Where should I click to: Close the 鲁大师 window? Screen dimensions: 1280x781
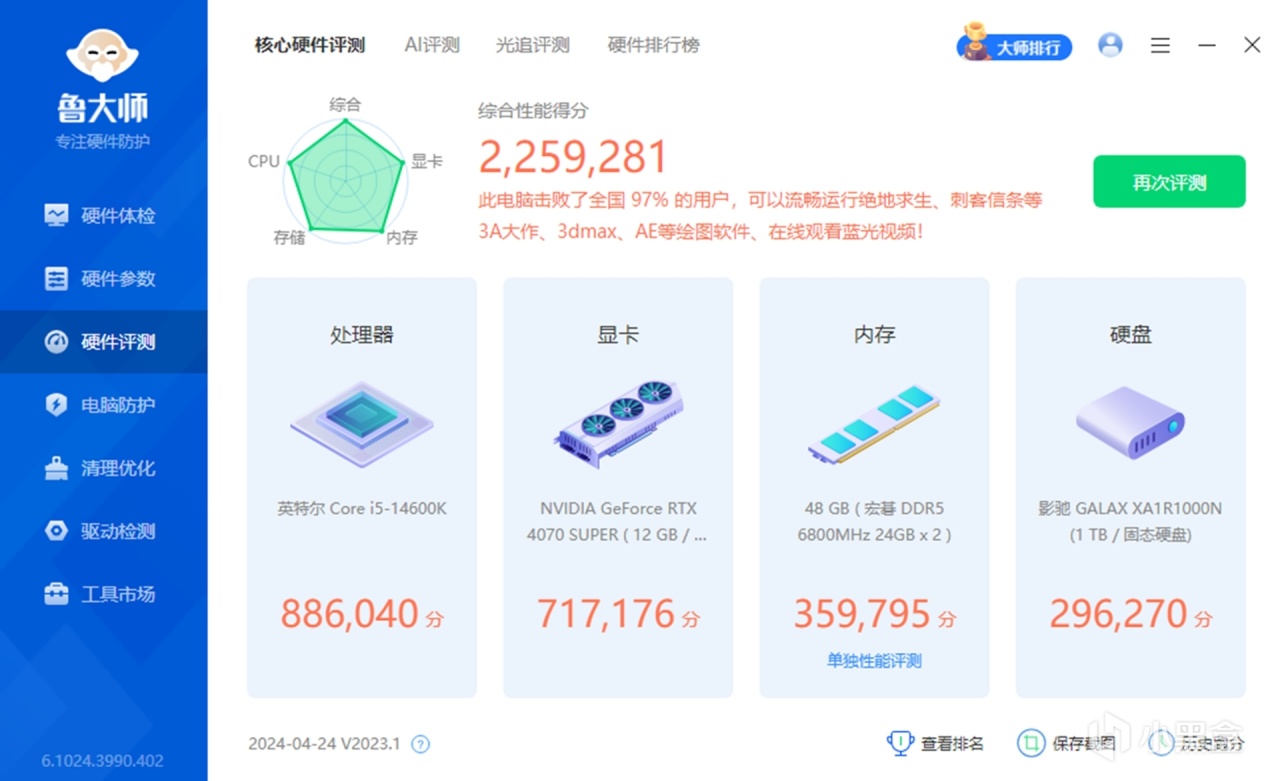(1252, 45)
